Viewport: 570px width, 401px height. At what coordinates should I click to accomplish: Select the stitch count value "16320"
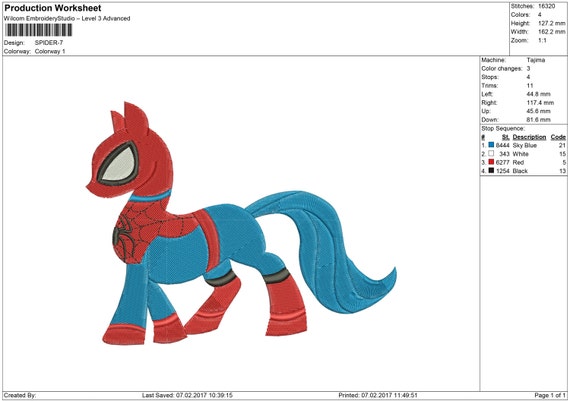[x=546, y=6]
